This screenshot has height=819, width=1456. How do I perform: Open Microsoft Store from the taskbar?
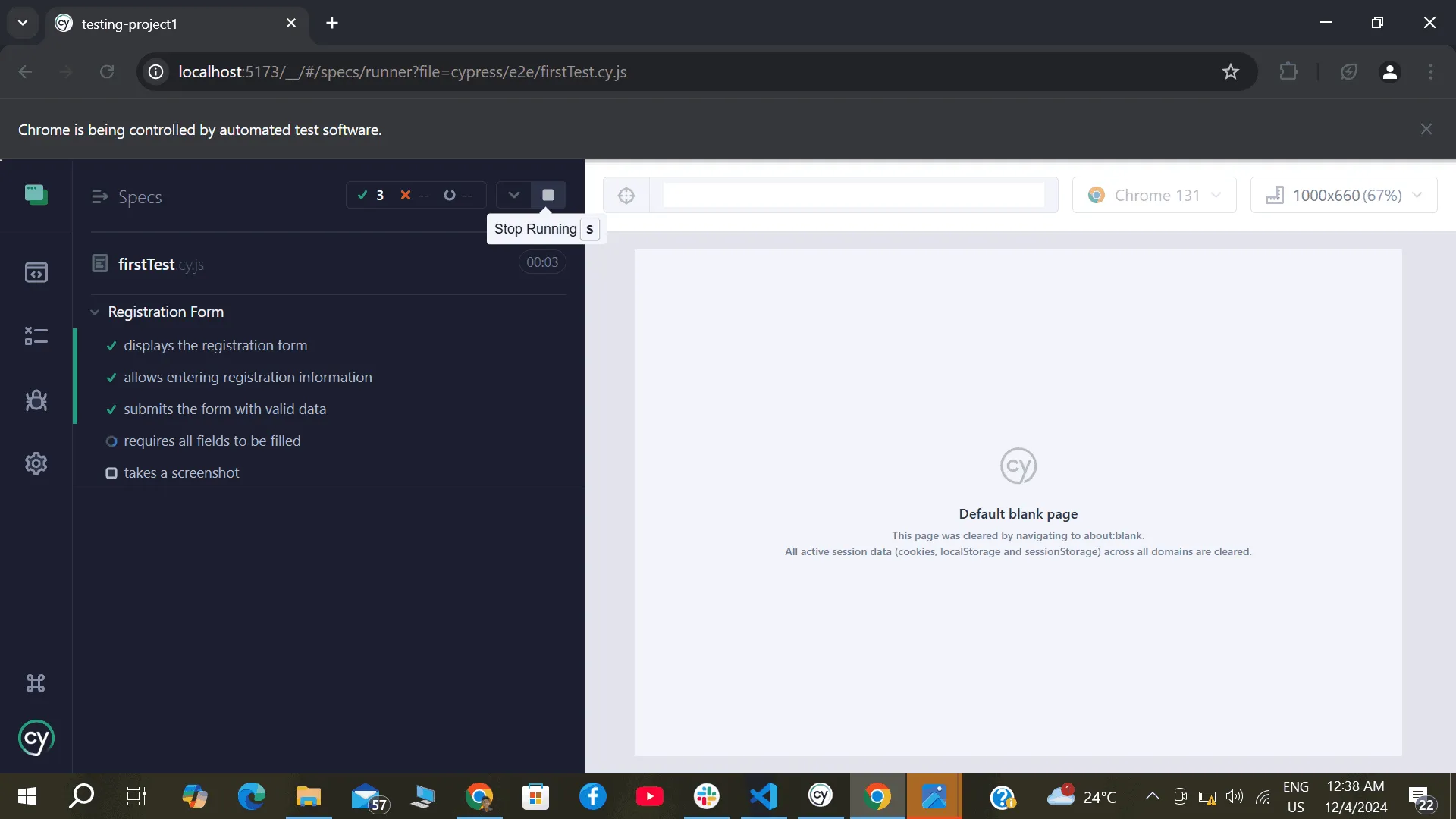(x=536, y=796)
